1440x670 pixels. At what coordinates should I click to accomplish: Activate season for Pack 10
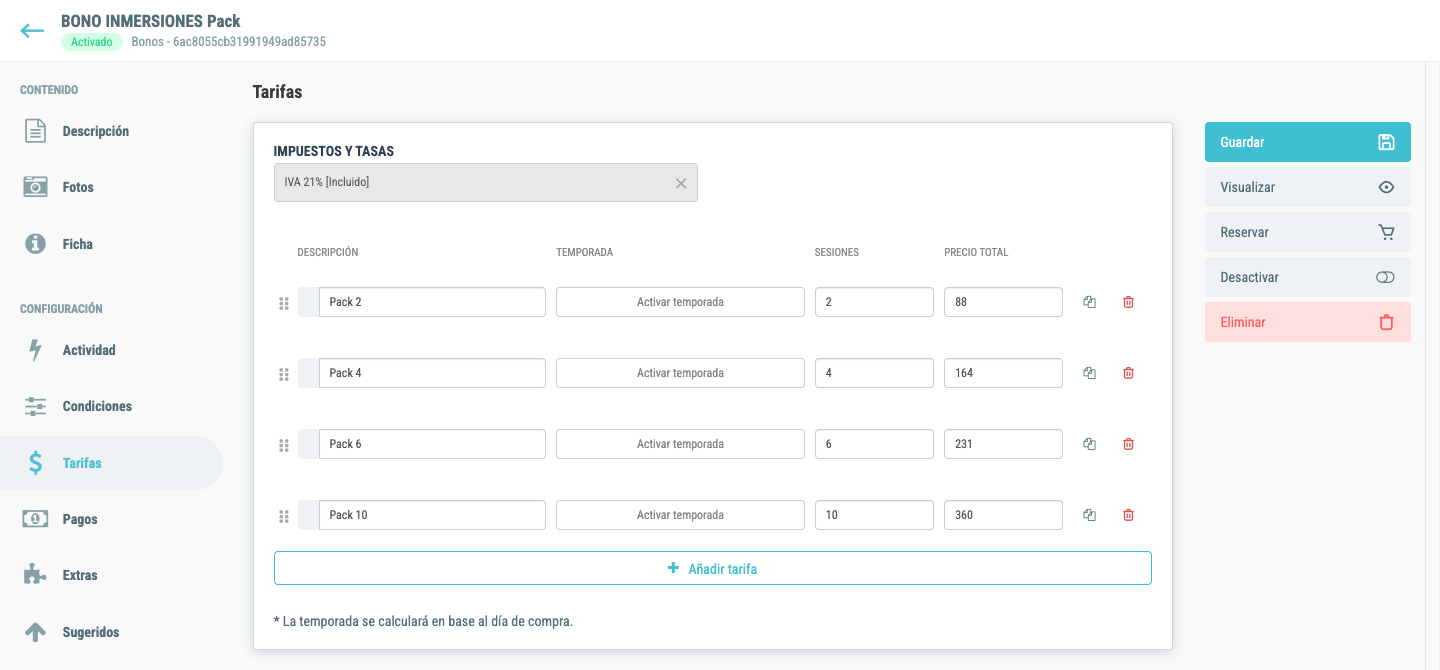click(x=680, y=515)
